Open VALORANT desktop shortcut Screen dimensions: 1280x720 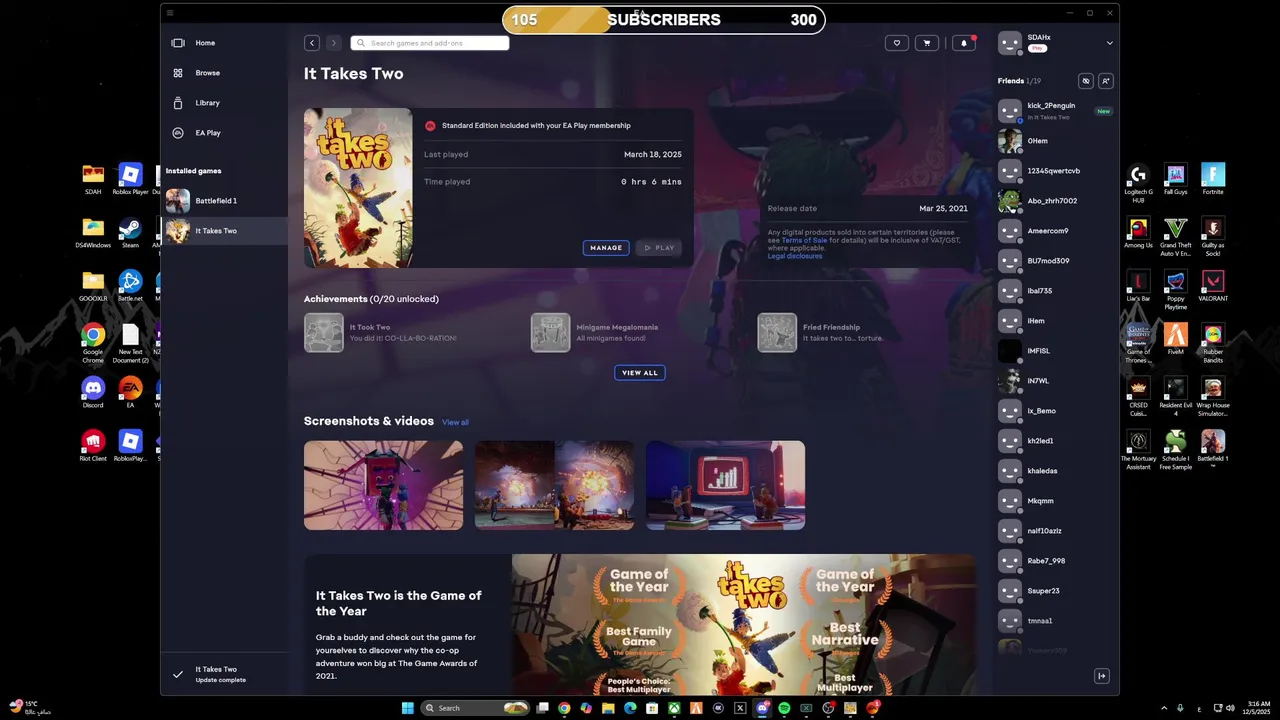coord(1213,286)
